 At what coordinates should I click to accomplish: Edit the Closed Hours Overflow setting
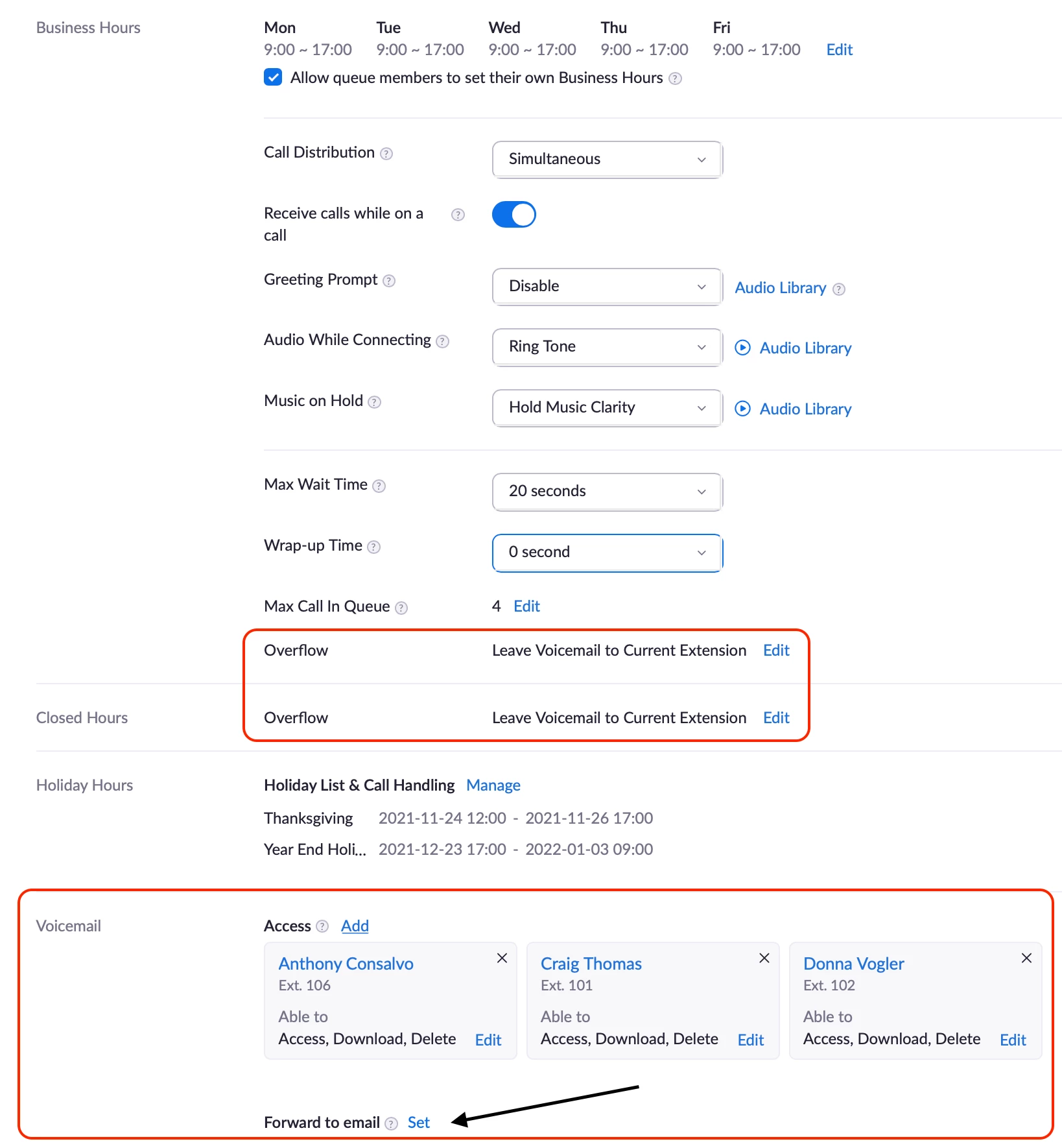pyautogui.click(x=776, y=718)
